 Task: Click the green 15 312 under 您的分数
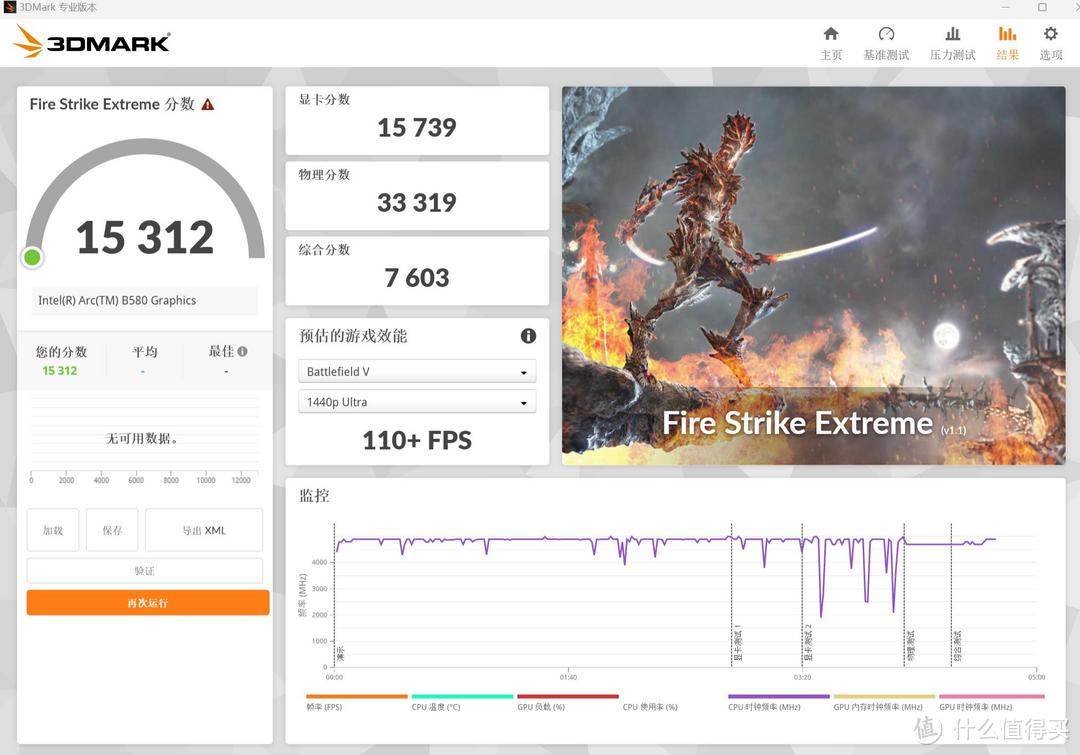click(60, 371)
